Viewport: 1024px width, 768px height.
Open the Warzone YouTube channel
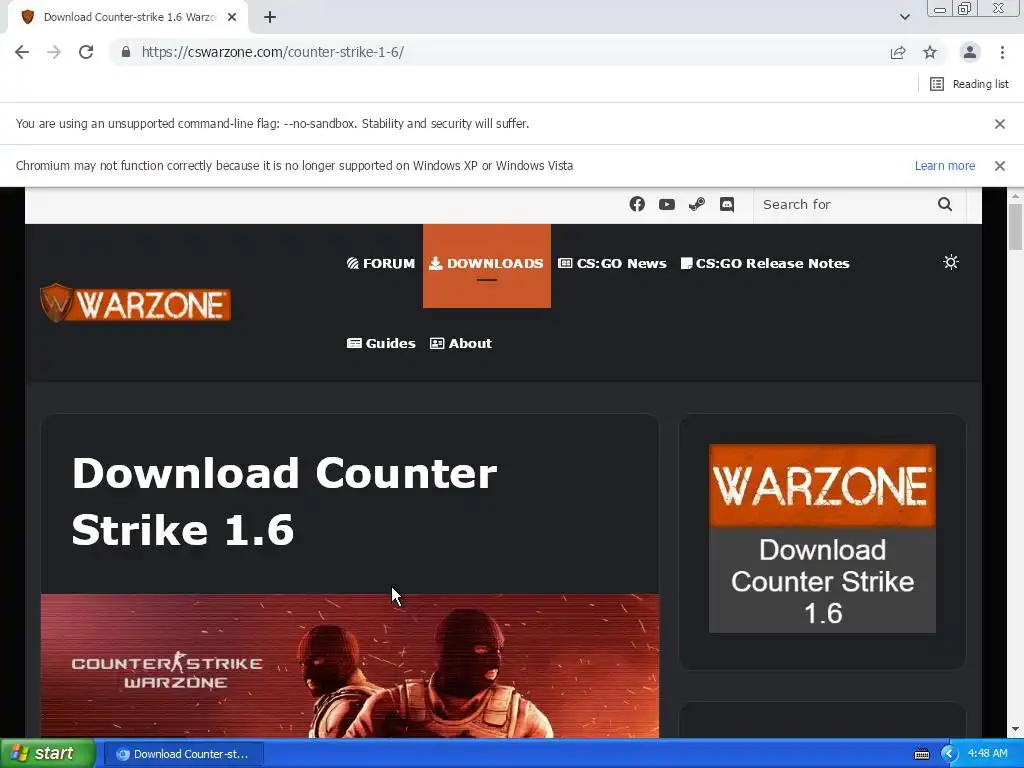(667, 204)
